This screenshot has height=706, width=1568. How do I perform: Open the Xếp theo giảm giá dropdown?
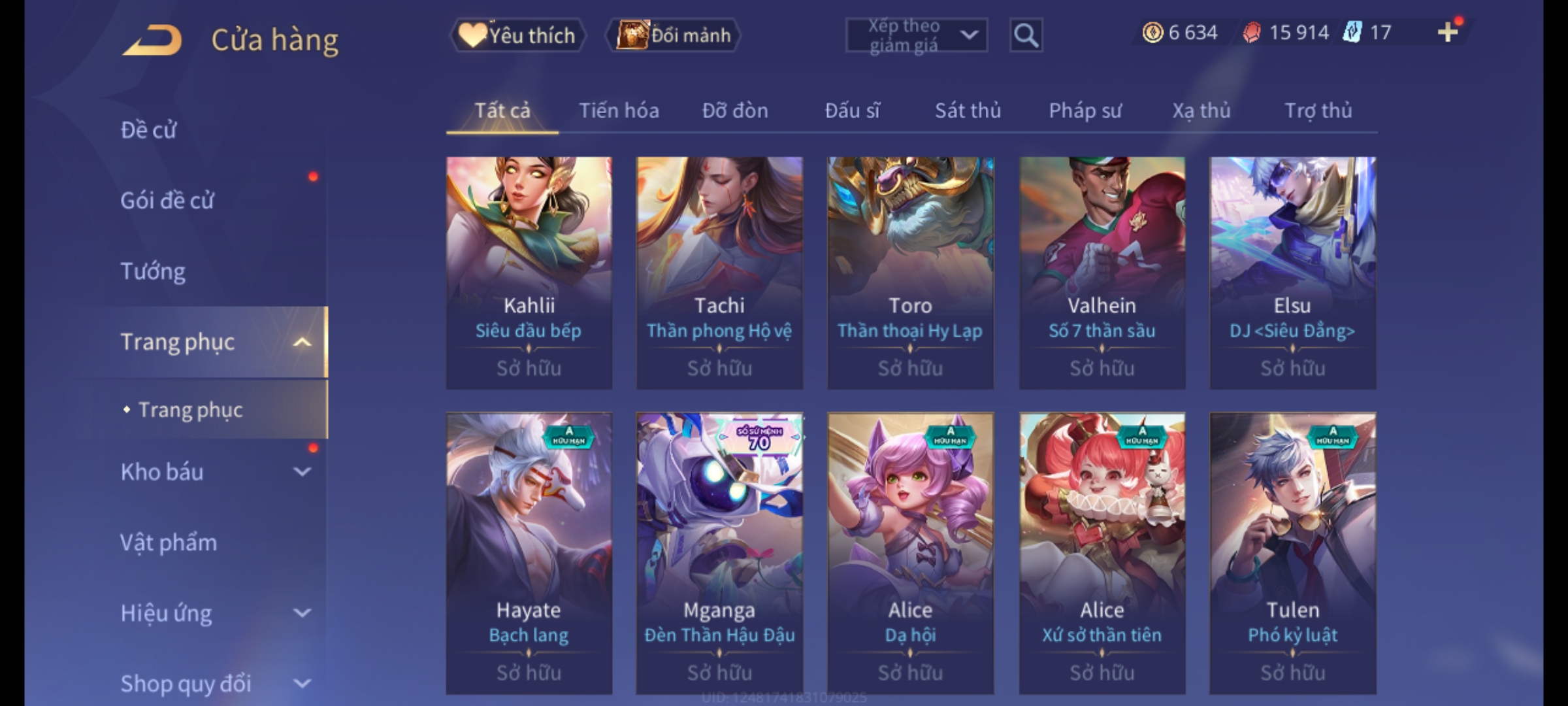coord(916,35)
